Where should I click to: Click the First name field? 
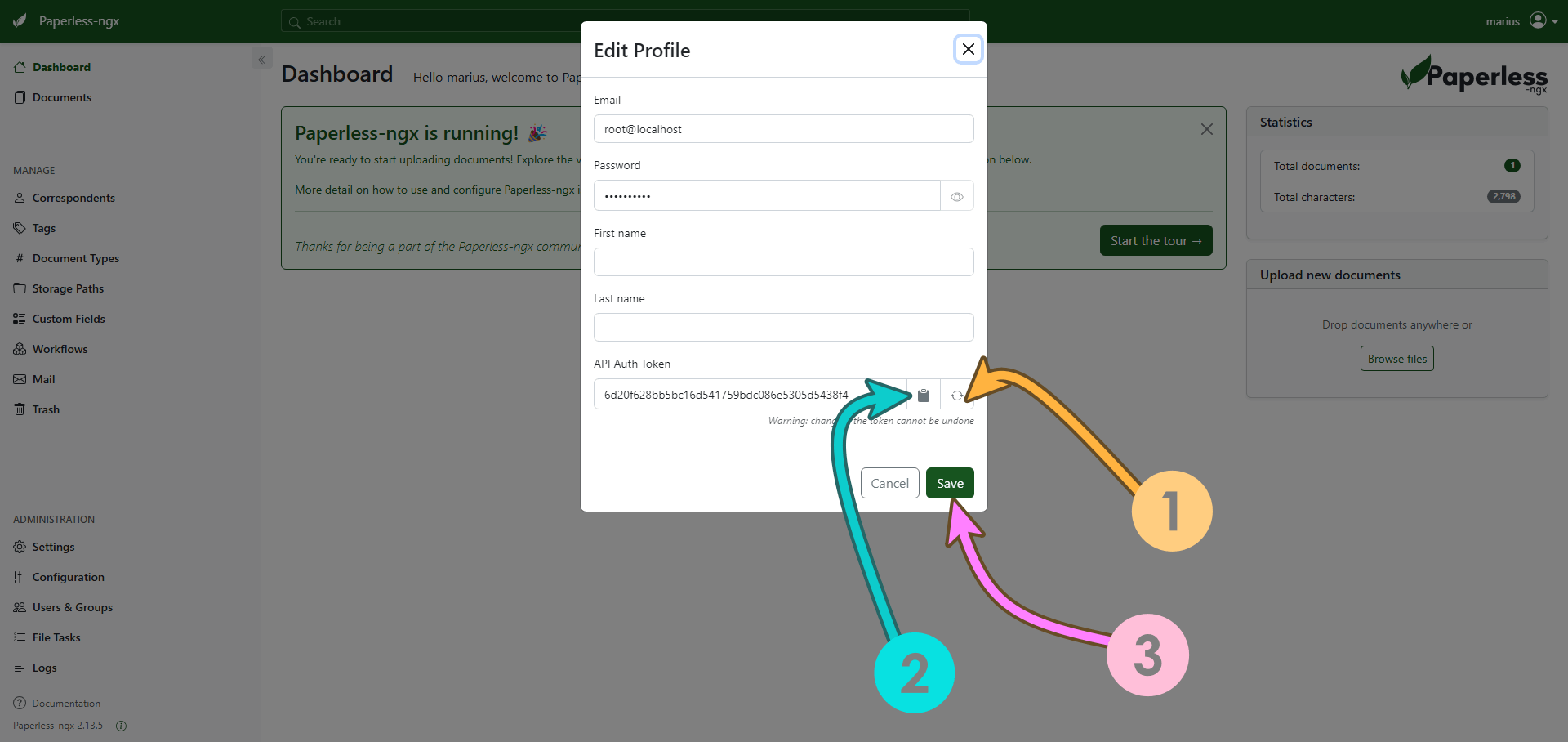pyautogui.click(x=783, y=262)
